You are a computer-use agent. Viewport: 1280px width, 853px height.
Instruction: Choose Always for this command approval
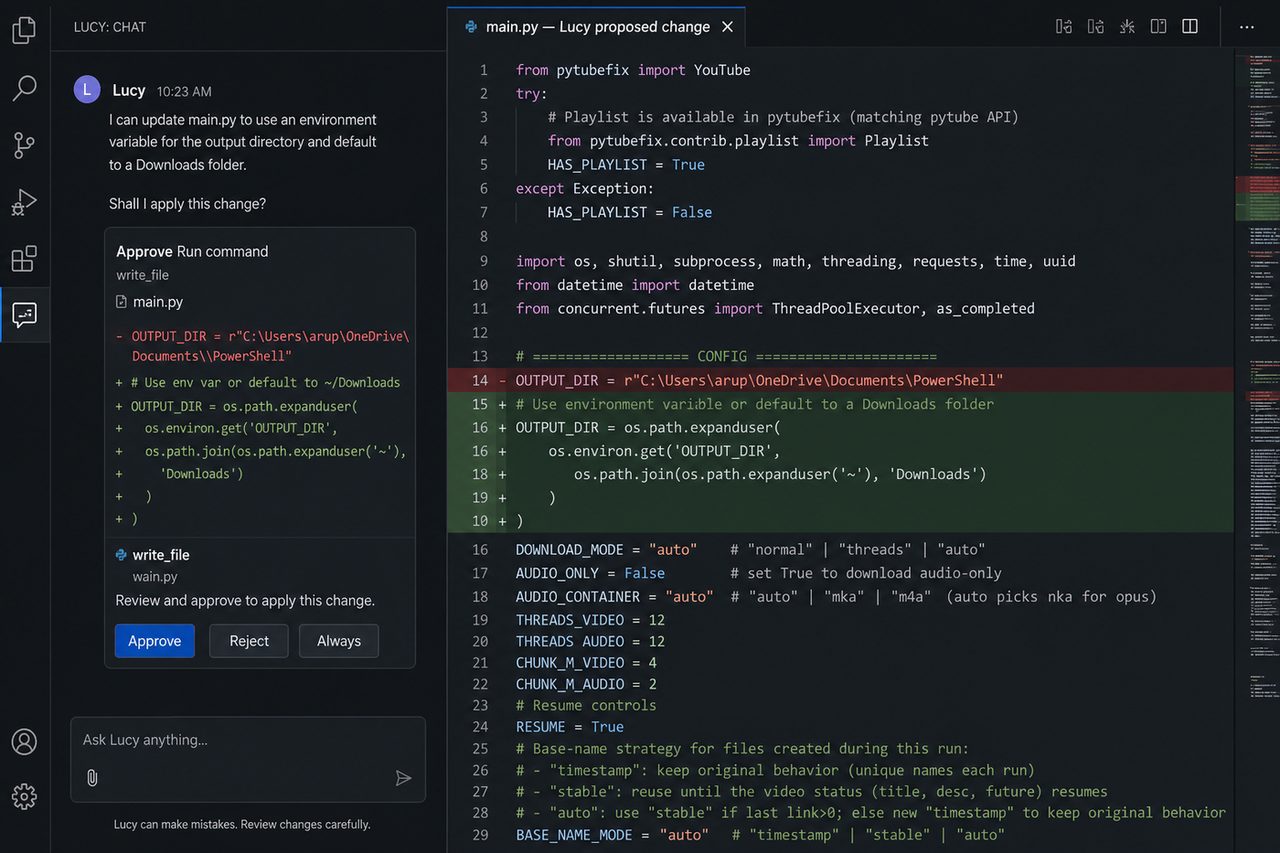pyautogui.click(x=339, y=641)
